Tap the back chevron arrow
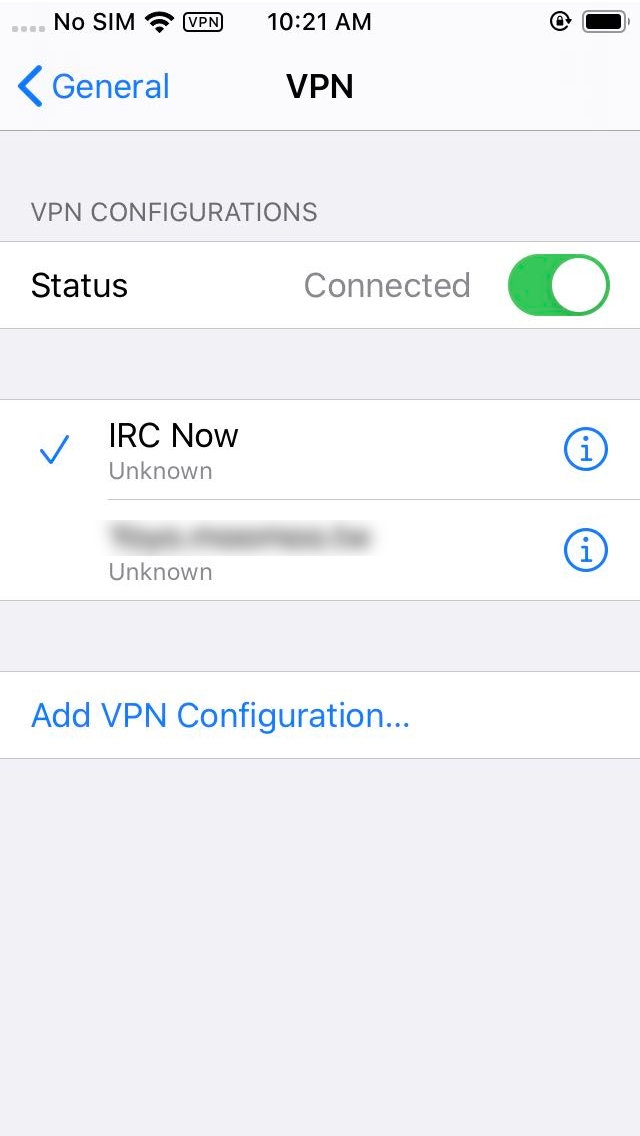Viewport: 640px width, 1136px height. [30, 86]
